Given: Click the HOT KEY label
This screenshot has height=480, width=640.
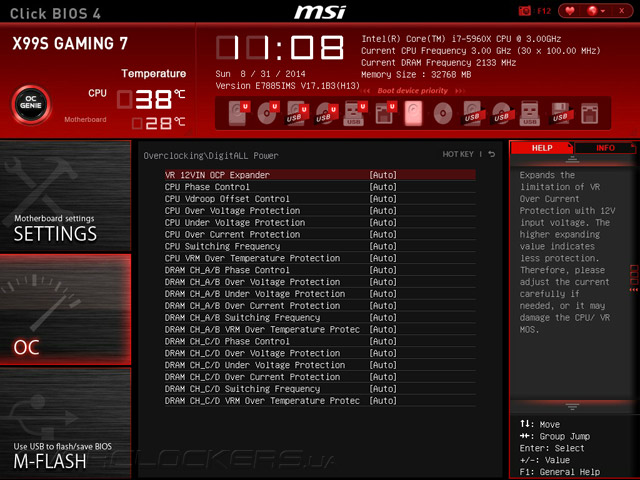Looking at the screenshot, I should (x=458, y=154).
